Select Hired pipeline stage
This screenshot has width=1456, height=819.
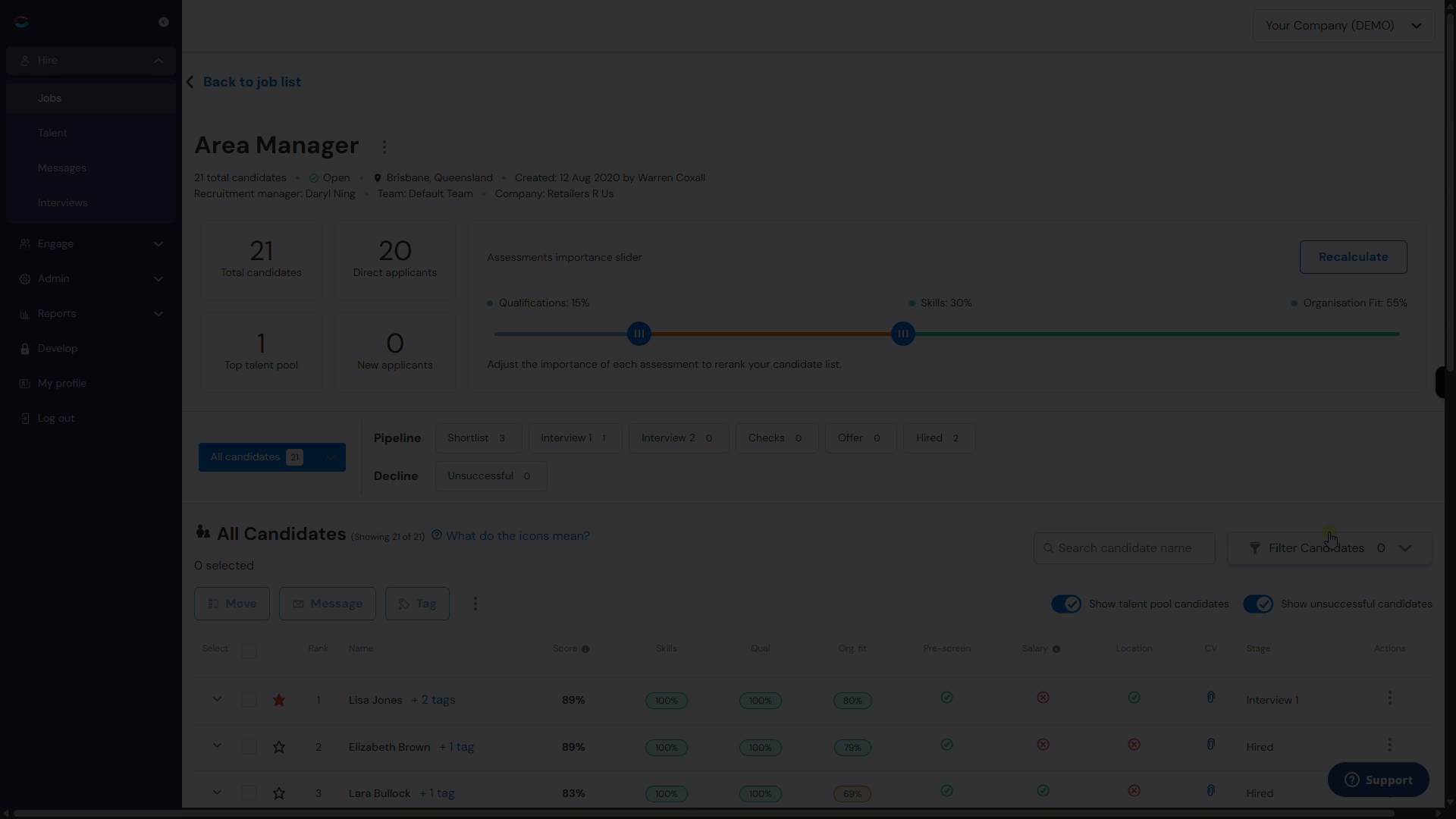tap(939, 438)
